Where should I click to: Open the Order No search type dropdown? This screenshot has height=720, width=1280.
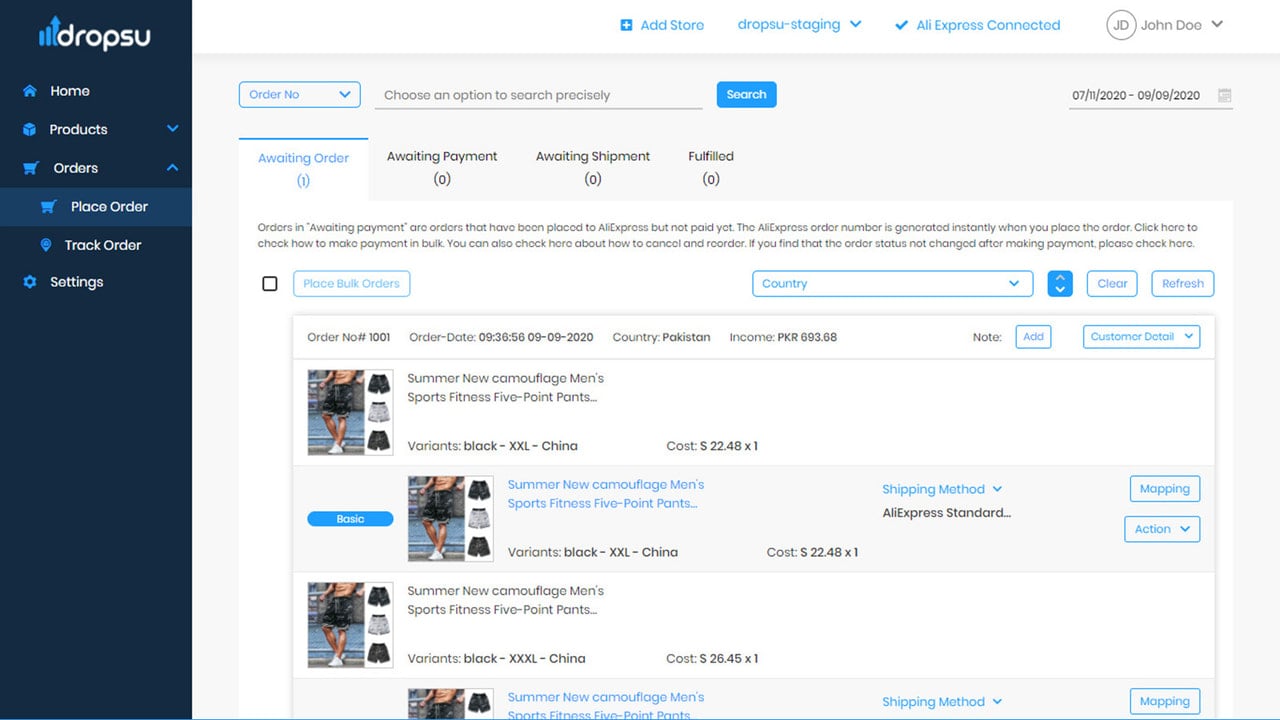click(300, 95)
